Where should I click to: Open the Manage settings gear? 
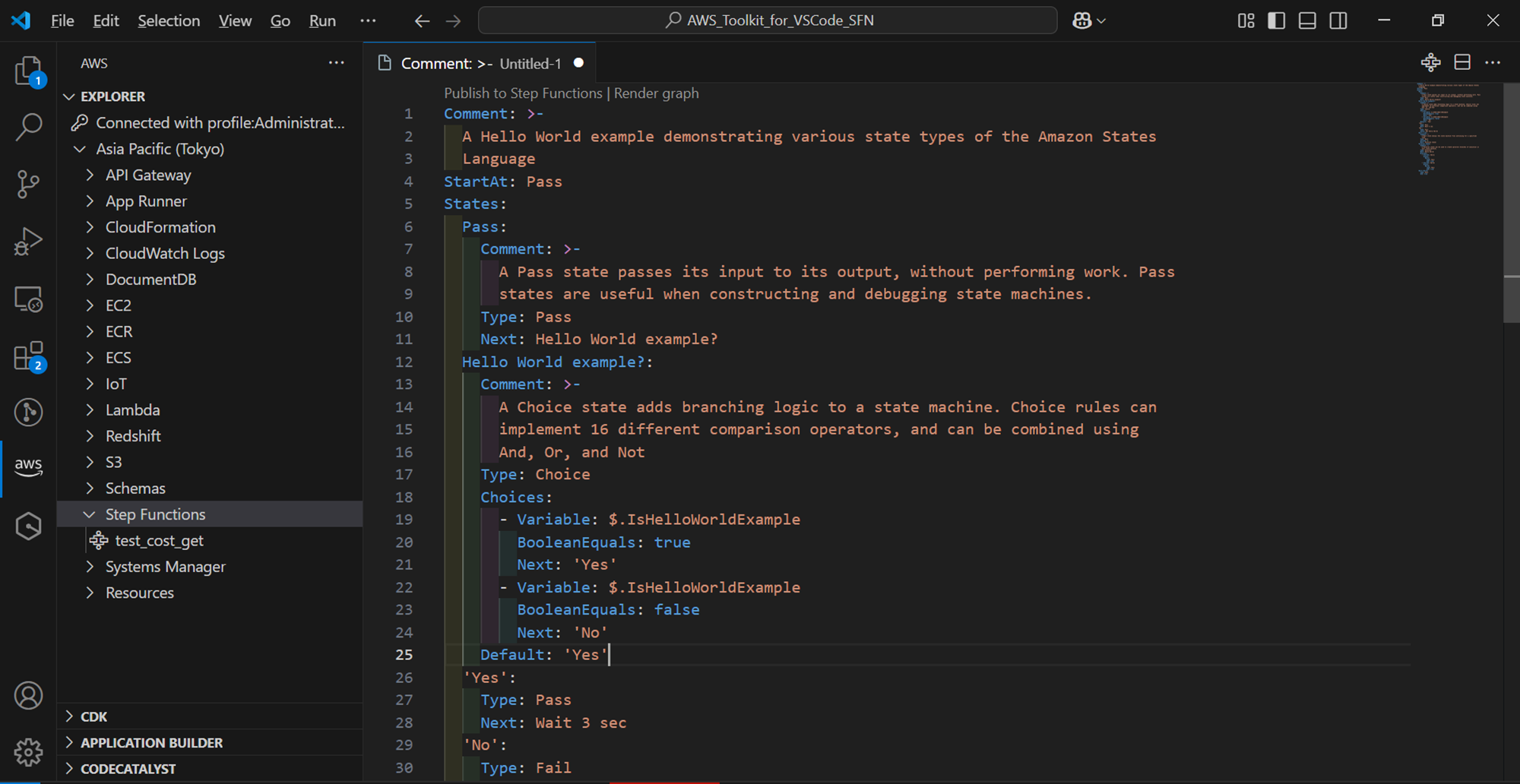(x=28, y=752)
